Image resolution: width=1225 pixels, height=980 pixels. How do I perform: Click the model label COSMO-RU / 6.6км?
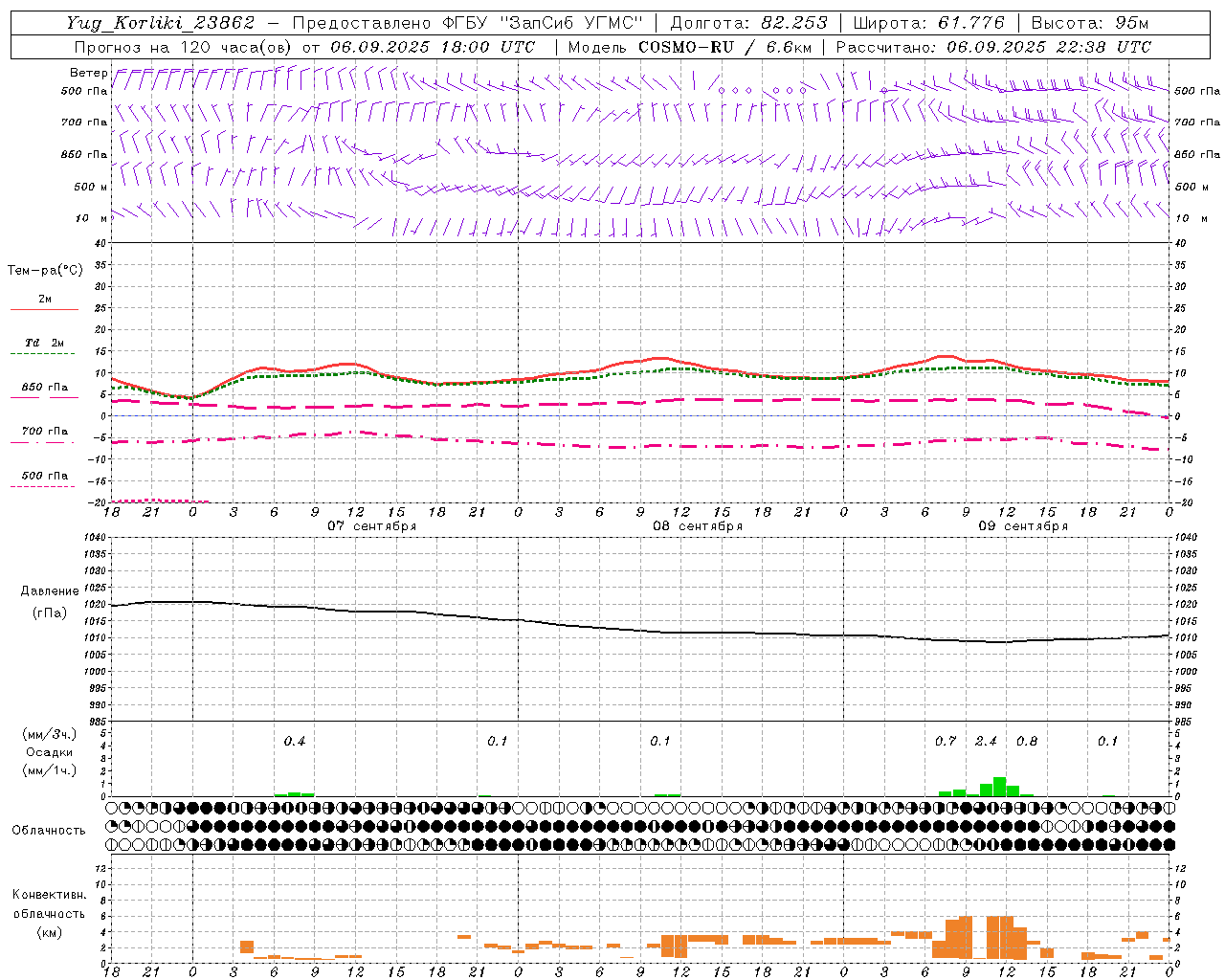pos(724,47)
